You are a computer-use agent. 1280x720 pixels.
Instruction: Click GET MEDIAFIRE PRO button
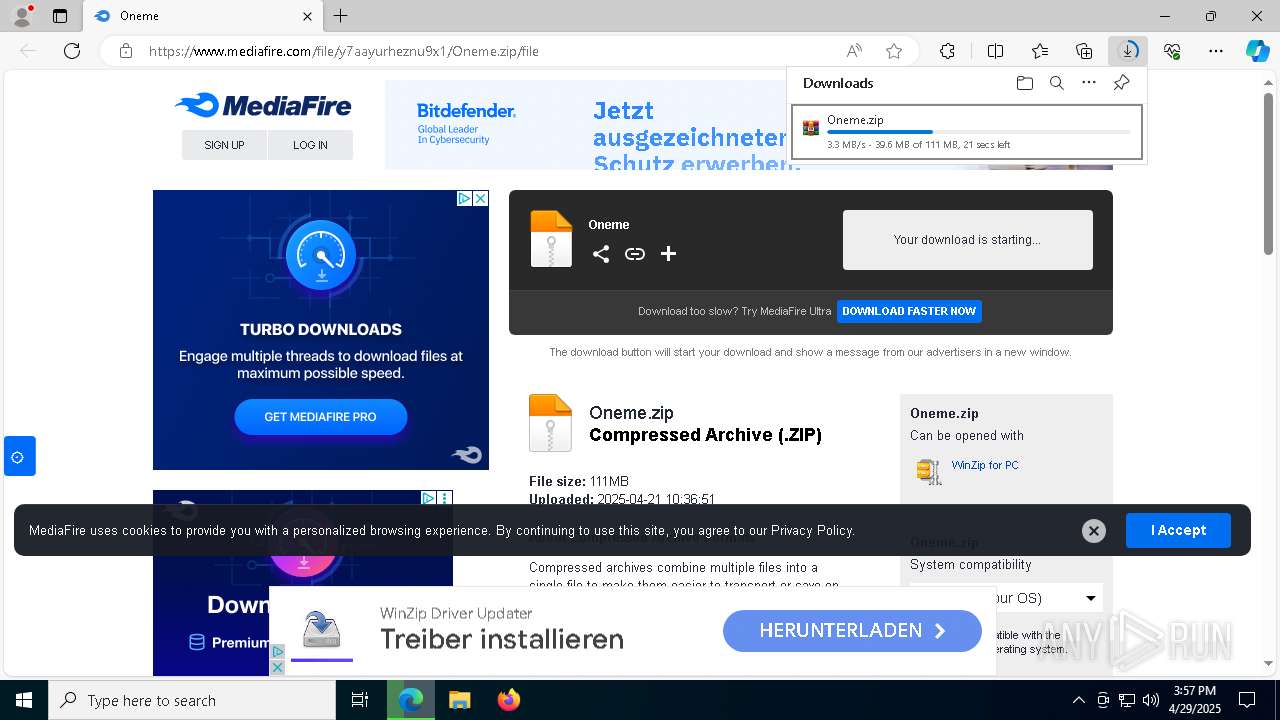(320, 417)
